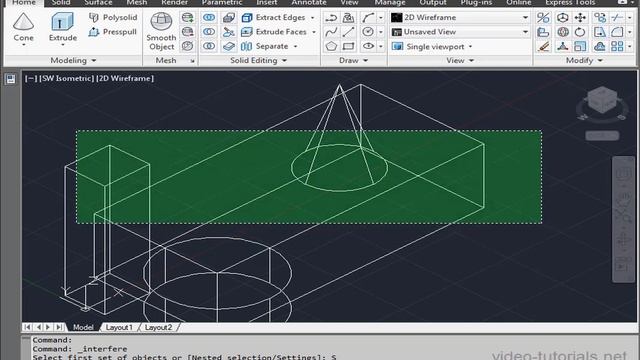
Task: Start the Line draw tool
Action: pos(348,32)
